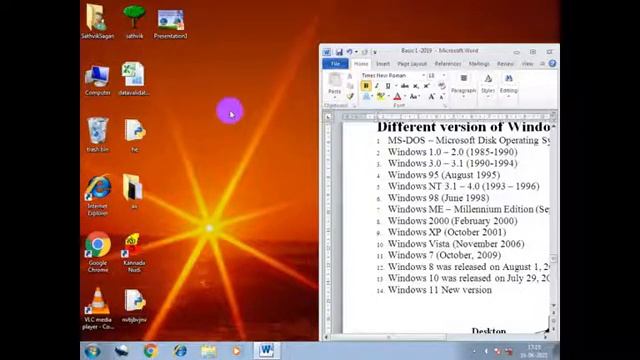The image size is (640, 360).
Task: Toggle Bold formatting in the Font group
Action: click(366, 86)
